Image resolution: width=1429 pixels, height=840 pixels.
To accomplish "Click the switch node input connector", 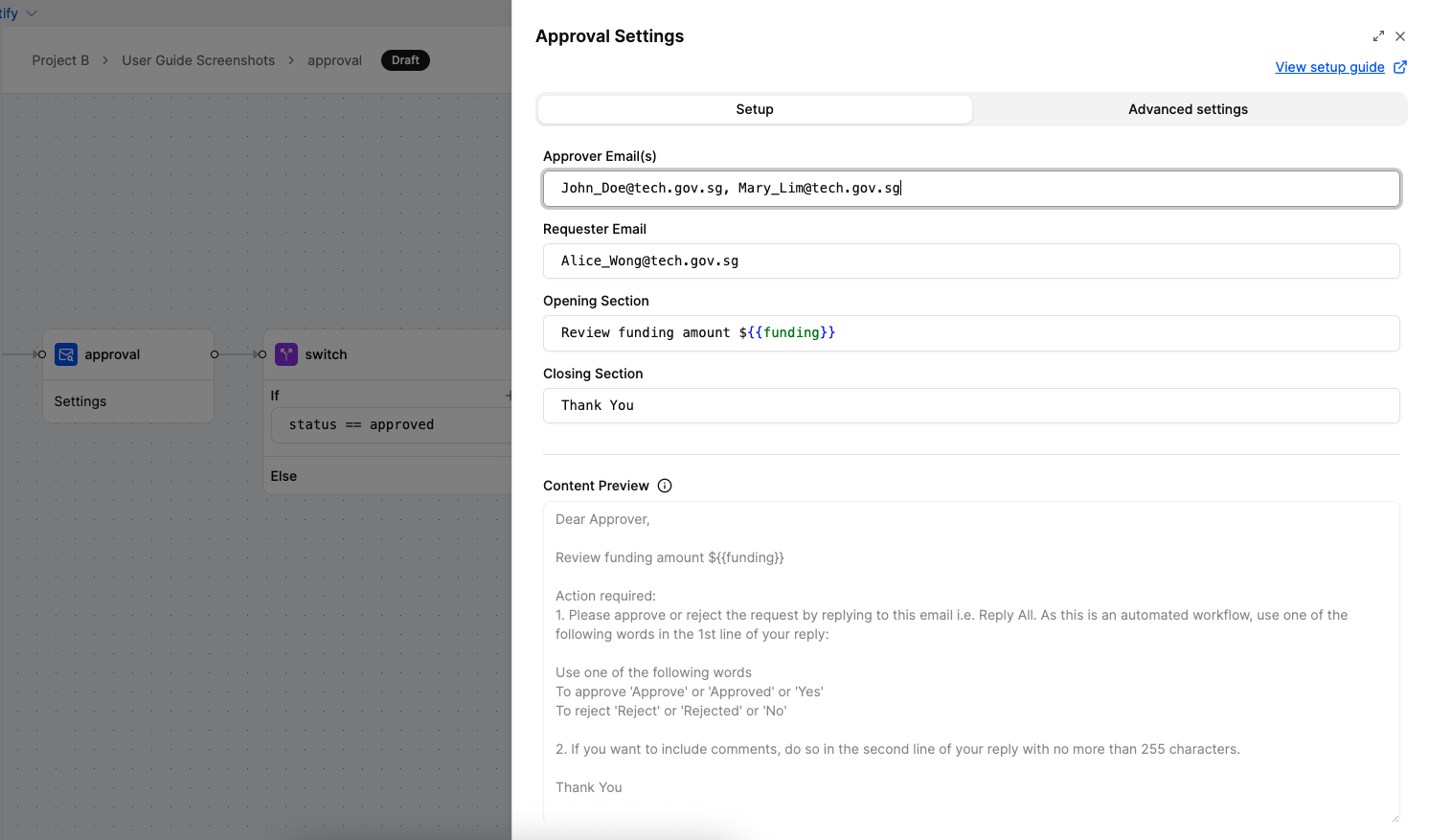I will pos(261,354).
